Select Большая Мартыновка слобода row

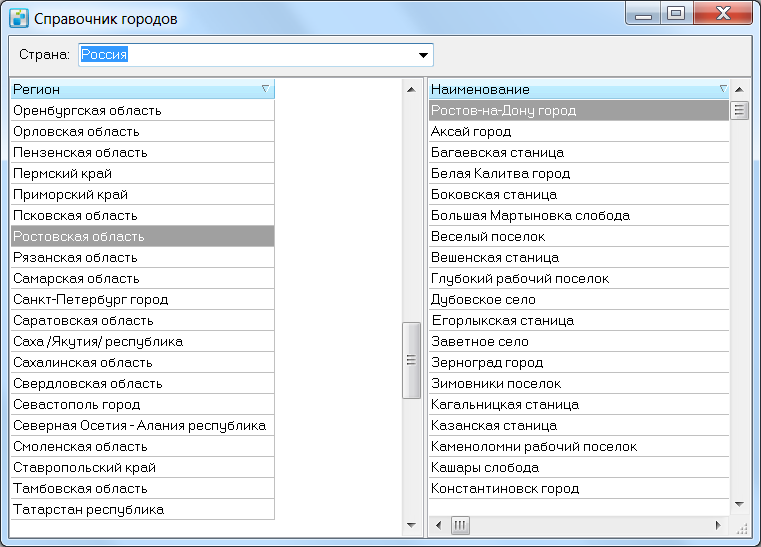(579, 215)
